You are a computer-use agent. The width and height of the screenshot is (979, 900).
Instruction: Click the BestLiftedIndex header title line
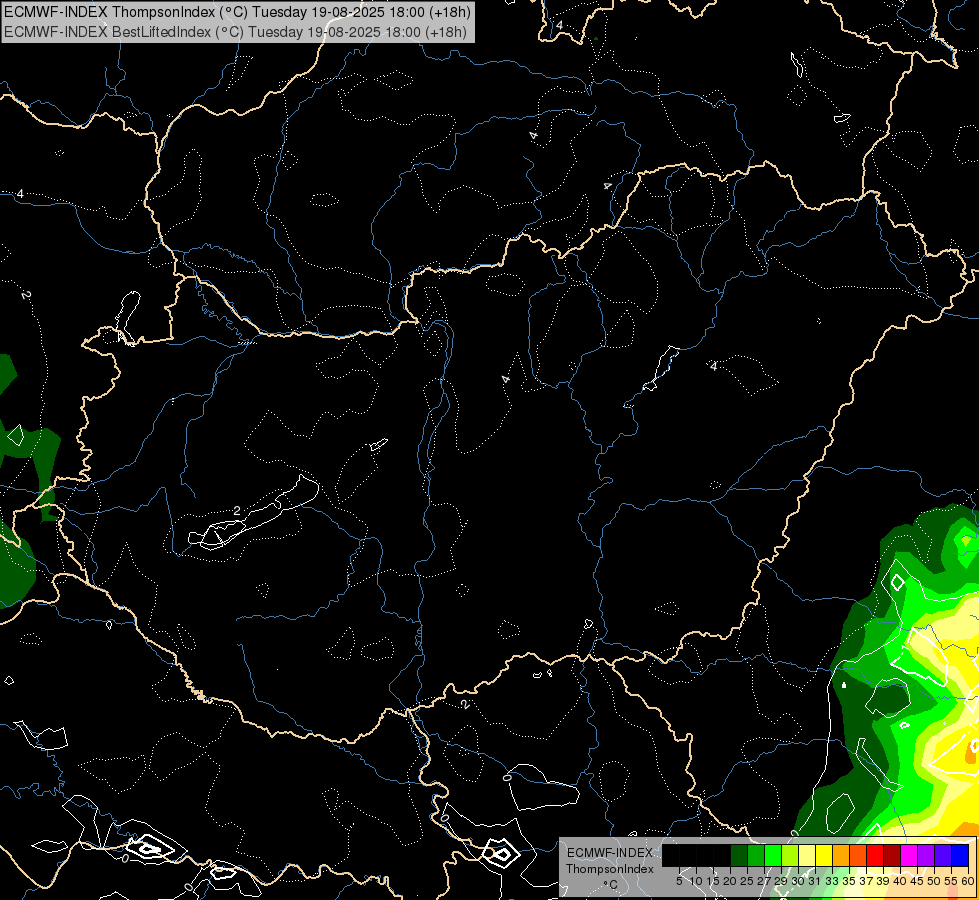(235, 32)
